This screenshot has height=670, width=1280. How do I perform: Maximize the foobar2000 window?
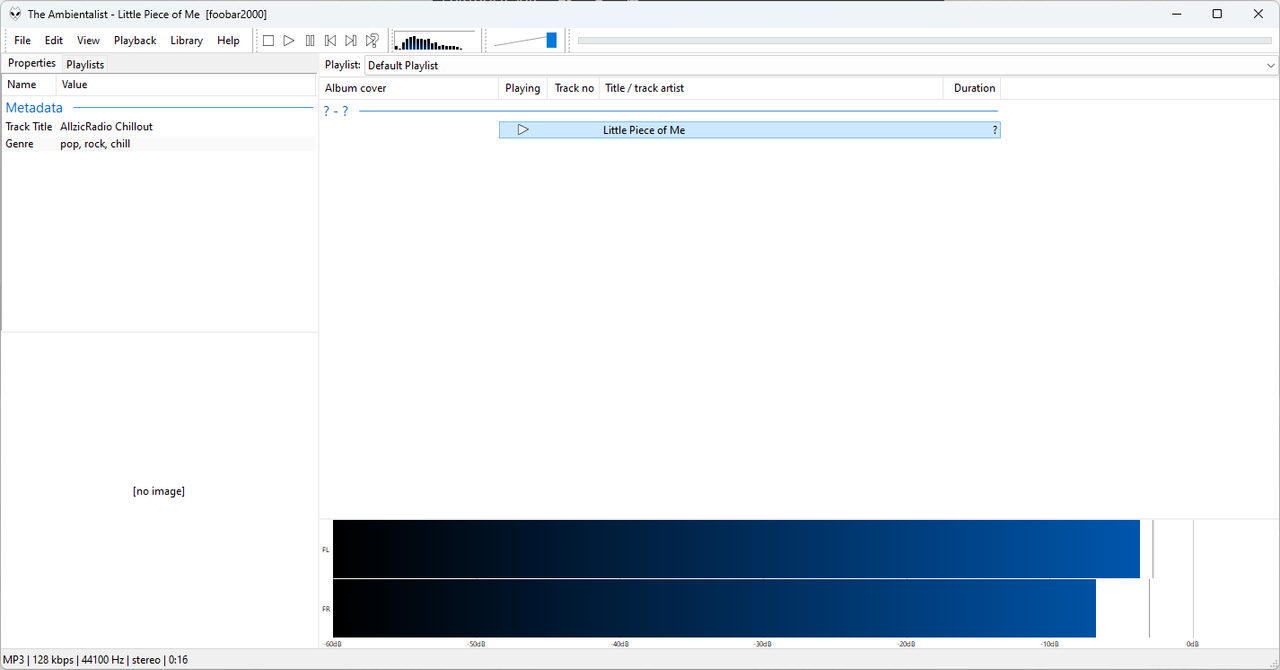coord(1217,14)
